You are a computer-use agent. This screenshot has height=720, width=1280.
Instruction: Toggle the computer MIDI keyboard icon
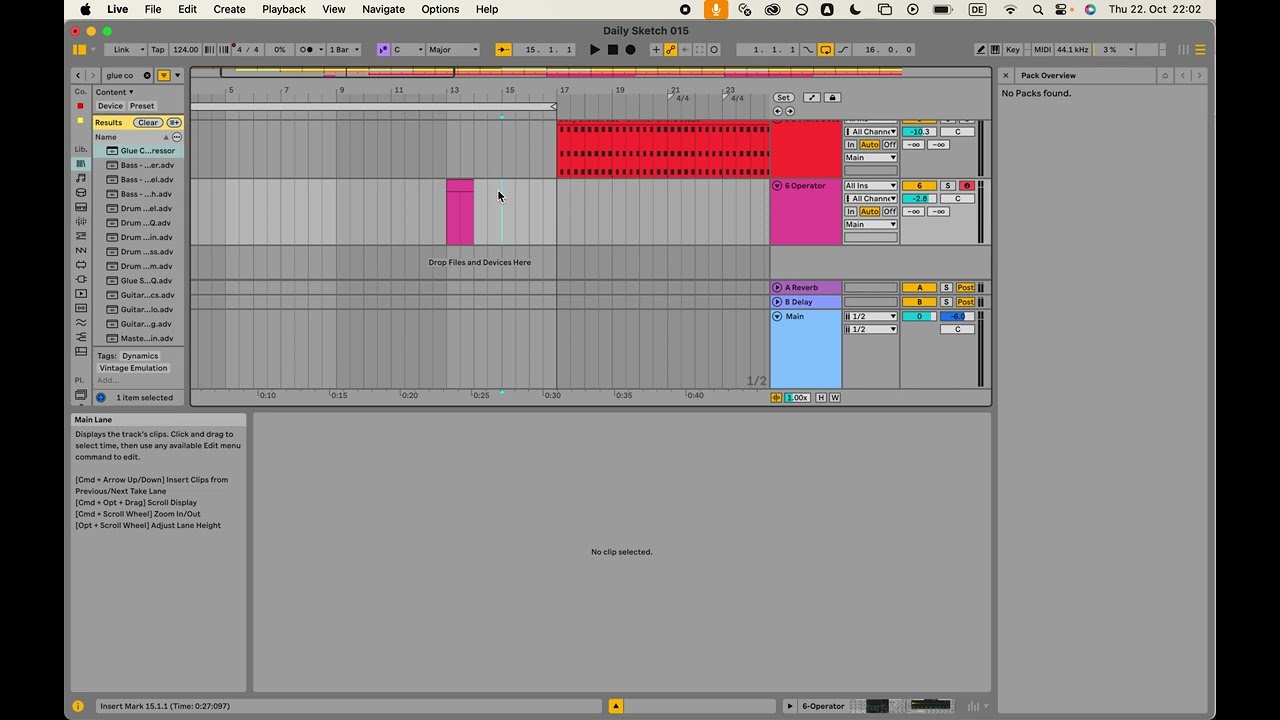[995, 49]
